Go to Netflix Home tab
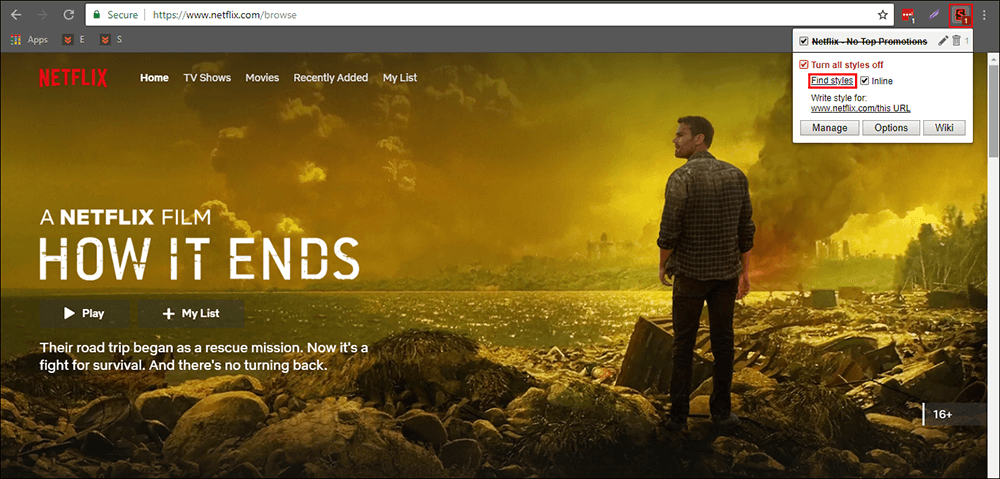1000x479 pixels. [x=154, y=78]
